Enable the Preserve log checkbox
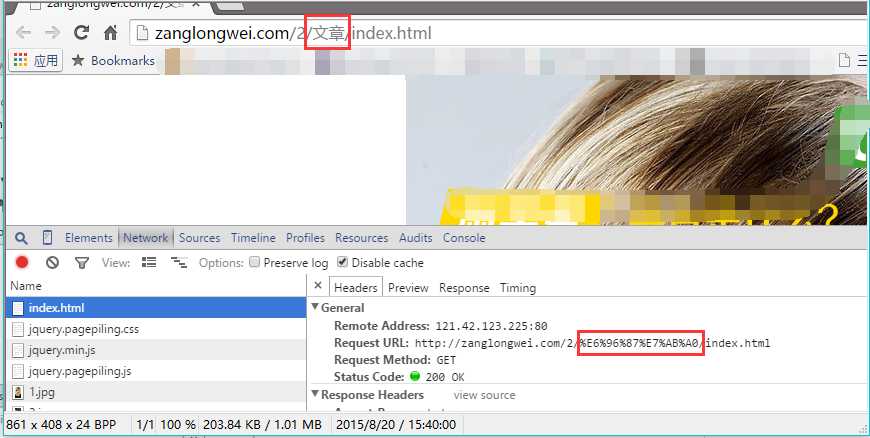Screen dimensions: 870x438 point(255,262)
